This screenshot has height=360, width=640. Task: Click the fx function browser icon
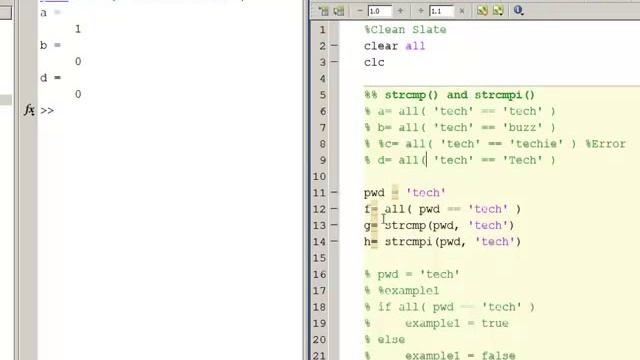tap(29, 110)
